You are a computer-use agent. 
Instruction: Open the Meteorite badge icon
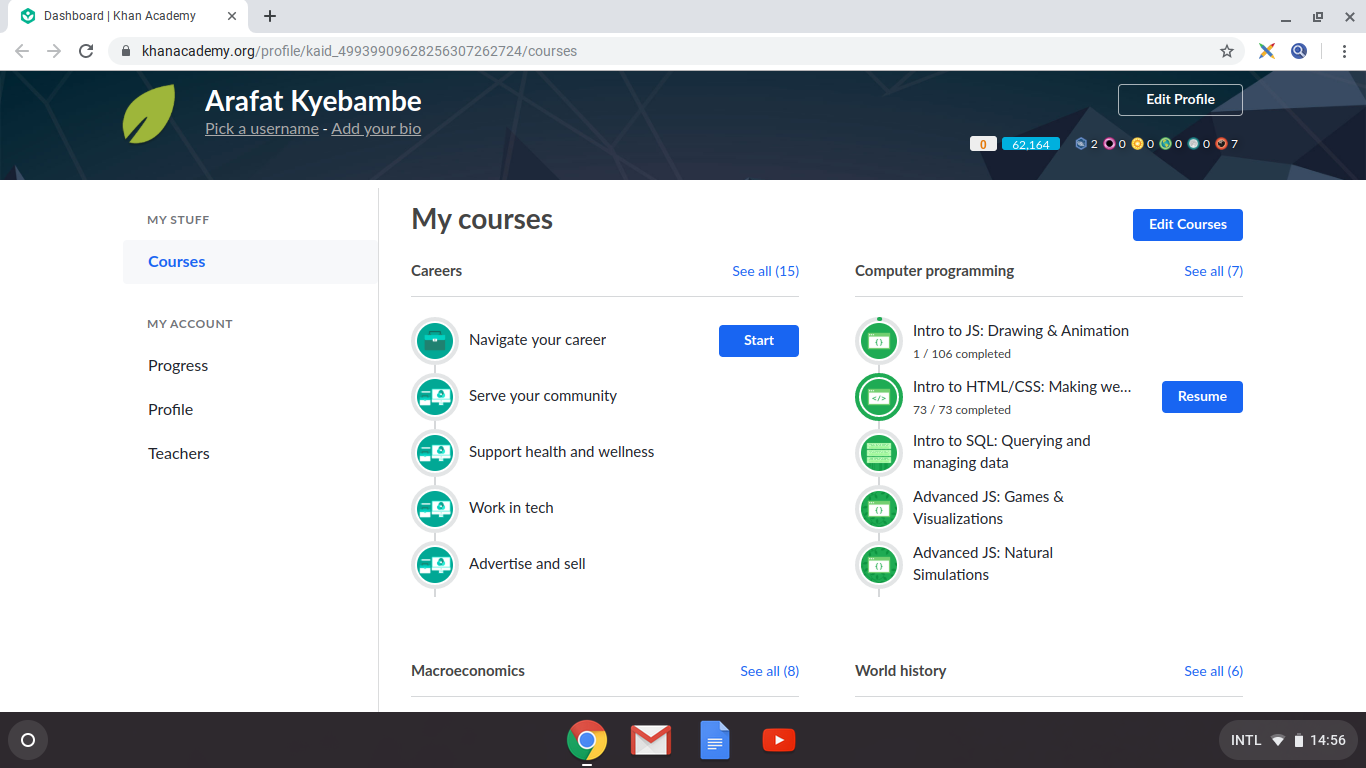click(x=1221, y=144)
